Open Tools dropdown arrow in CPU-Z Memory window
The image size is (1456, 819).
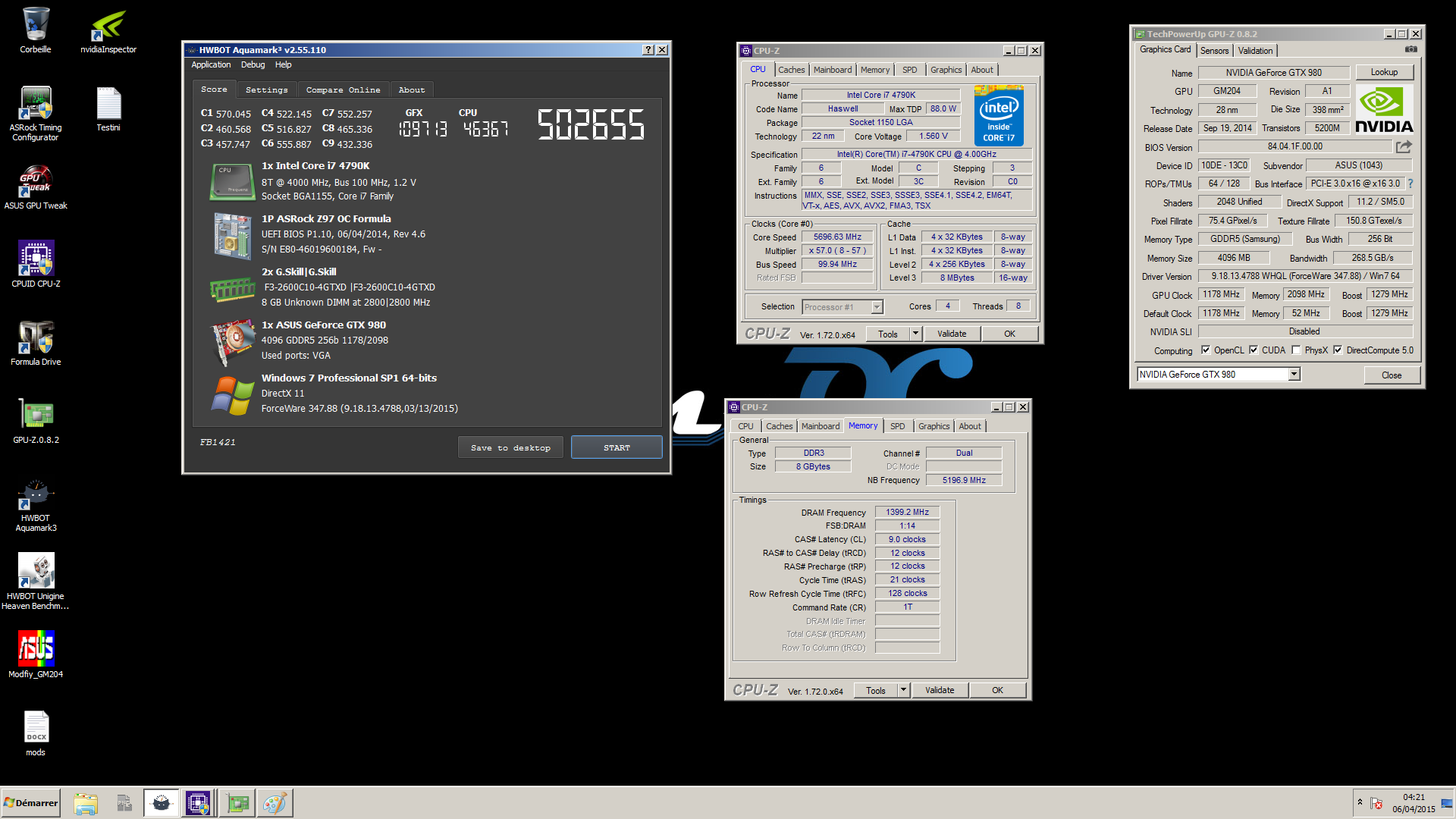pyautogui.click(x=903, y=690)
